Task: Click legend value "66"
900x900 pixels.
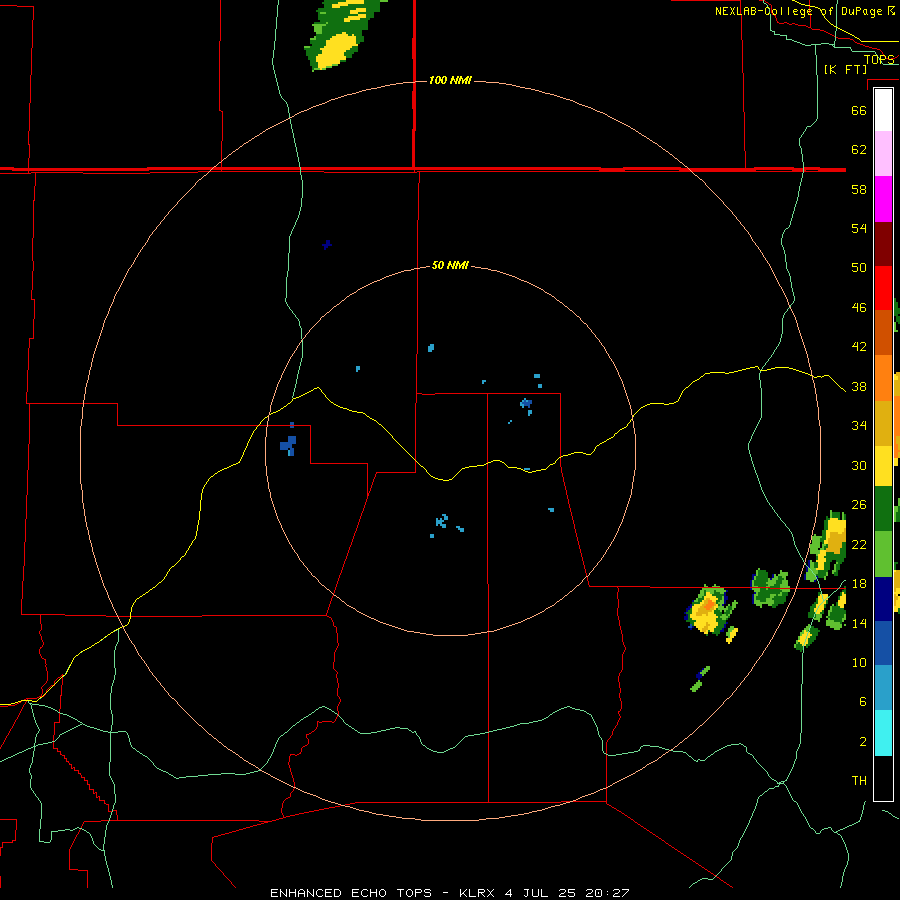Action: point(859,110)
